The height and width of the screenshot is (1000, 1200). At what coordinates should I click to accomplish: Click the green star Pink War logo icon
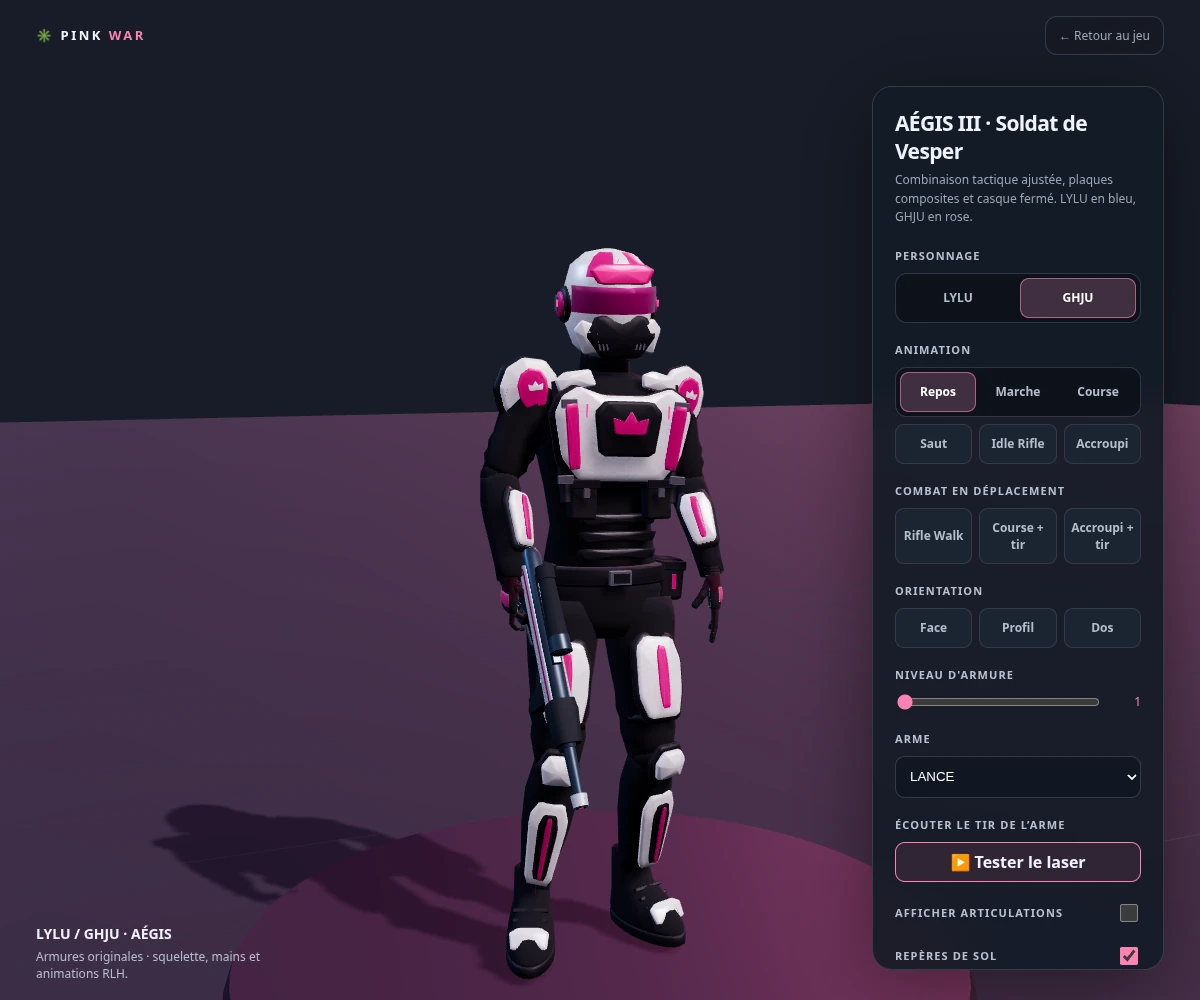point(44,36)
